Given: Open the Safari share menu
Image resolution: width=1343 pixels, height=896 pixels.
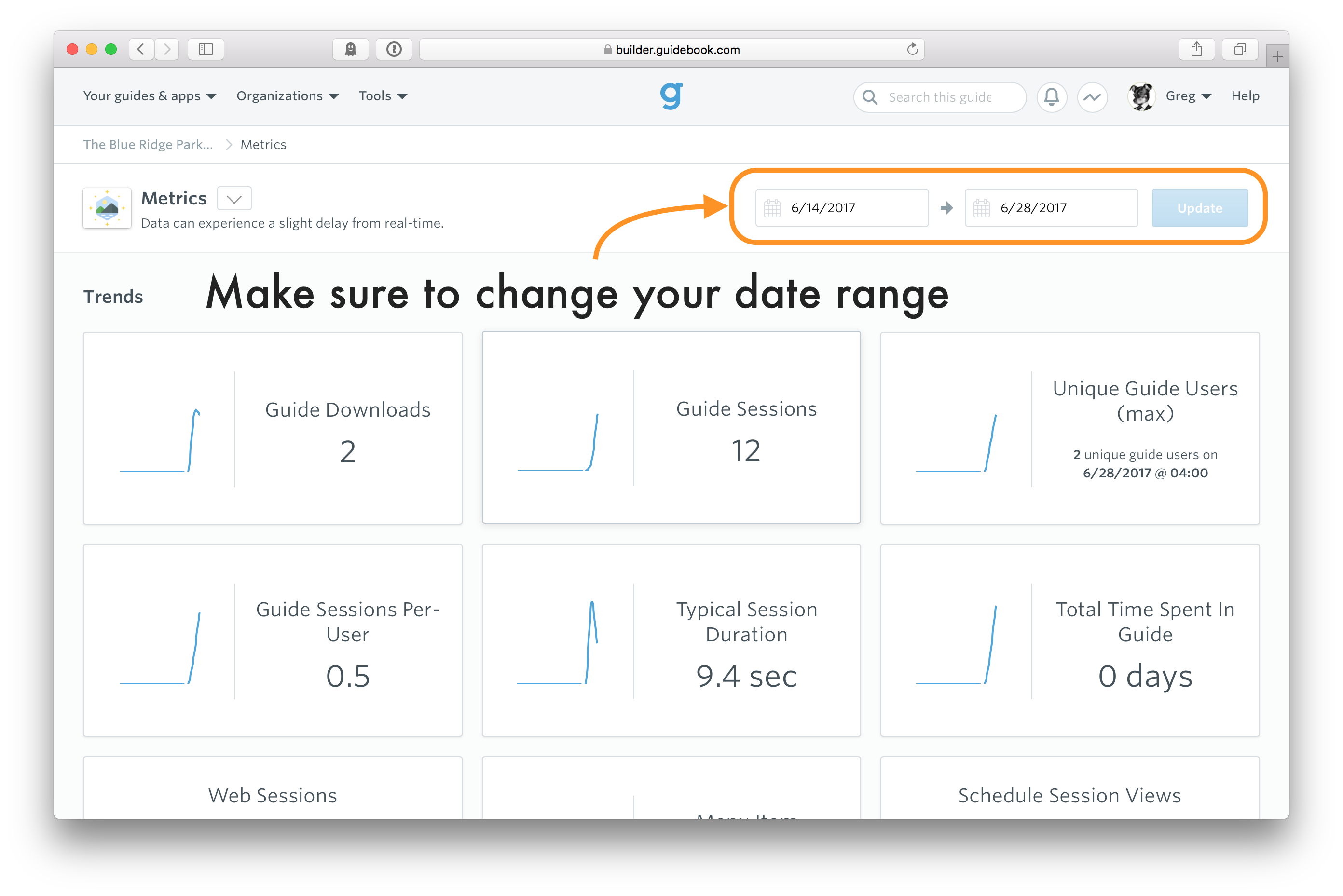Looking at the screenshot, I should (1197, 49).
